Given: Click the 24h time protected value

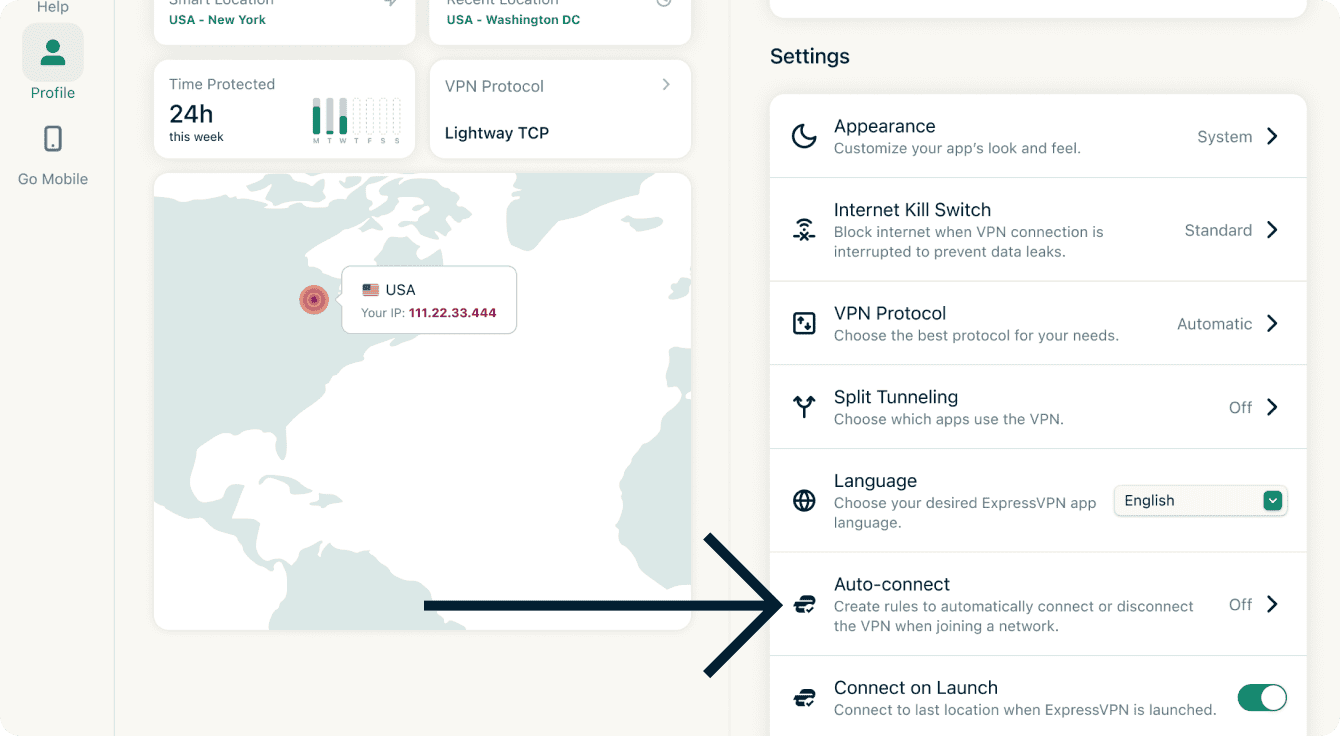Looking at the screenshot, I should (191, 114).
